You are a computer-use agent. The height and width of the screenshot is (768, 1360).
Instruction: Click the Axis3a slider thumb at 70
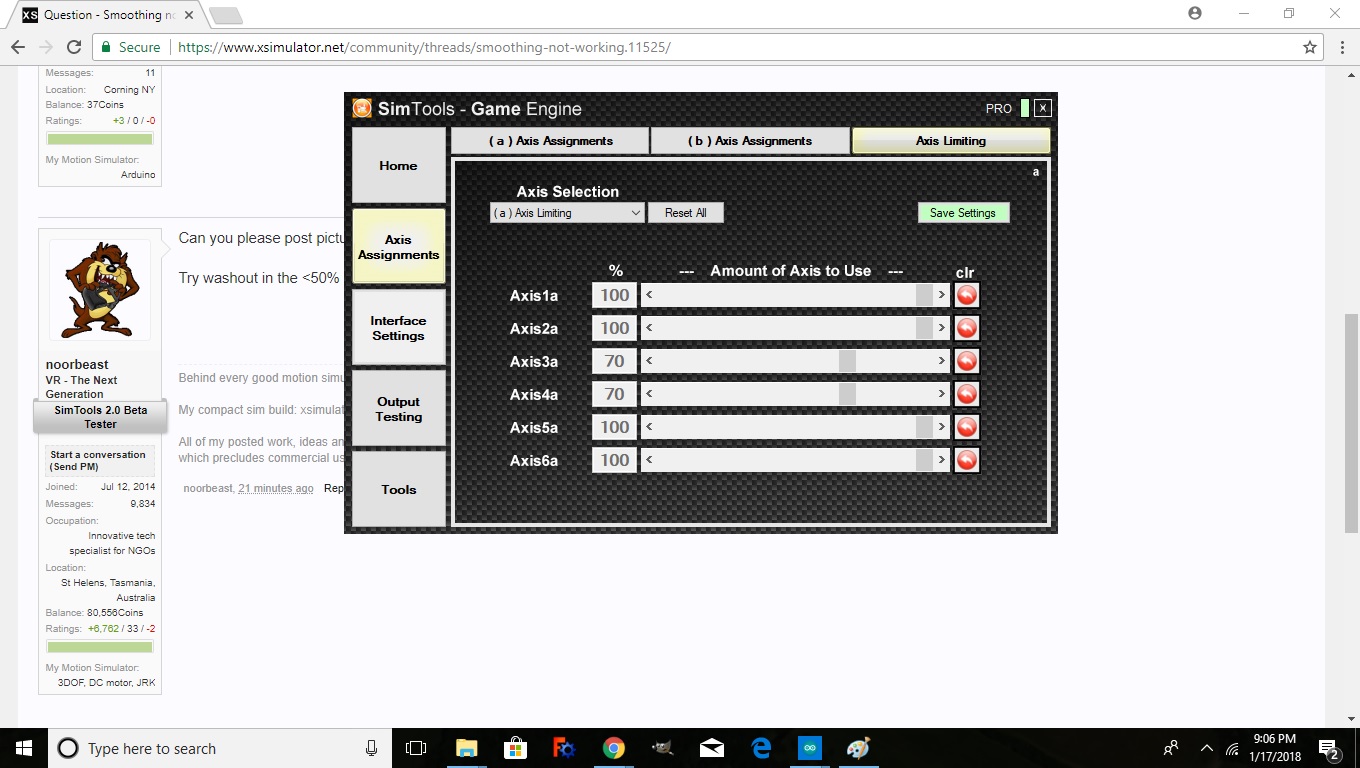[847, 361]
